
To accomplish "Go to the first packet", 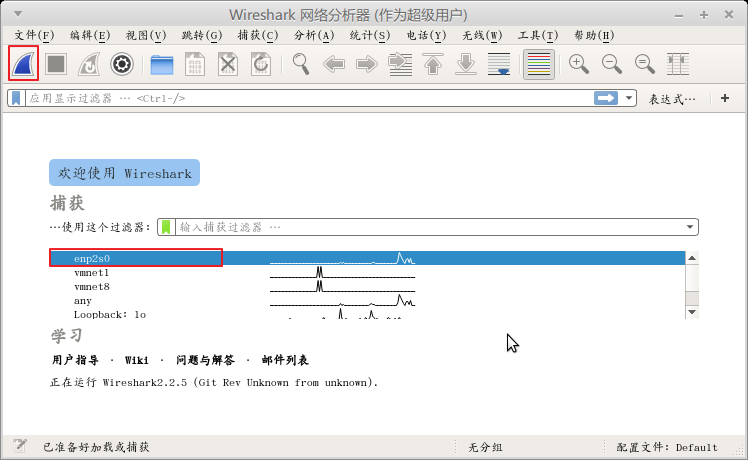I will [x=433, y=64].
